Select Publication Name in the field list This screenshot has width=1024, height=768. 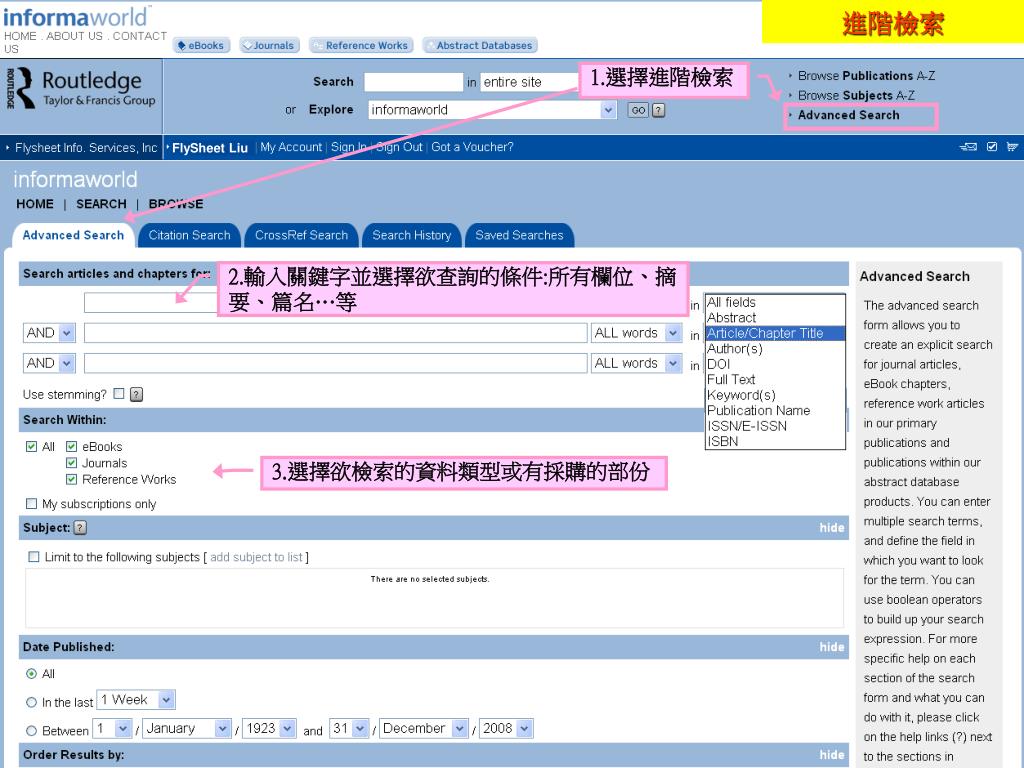[x=775, y=411]
